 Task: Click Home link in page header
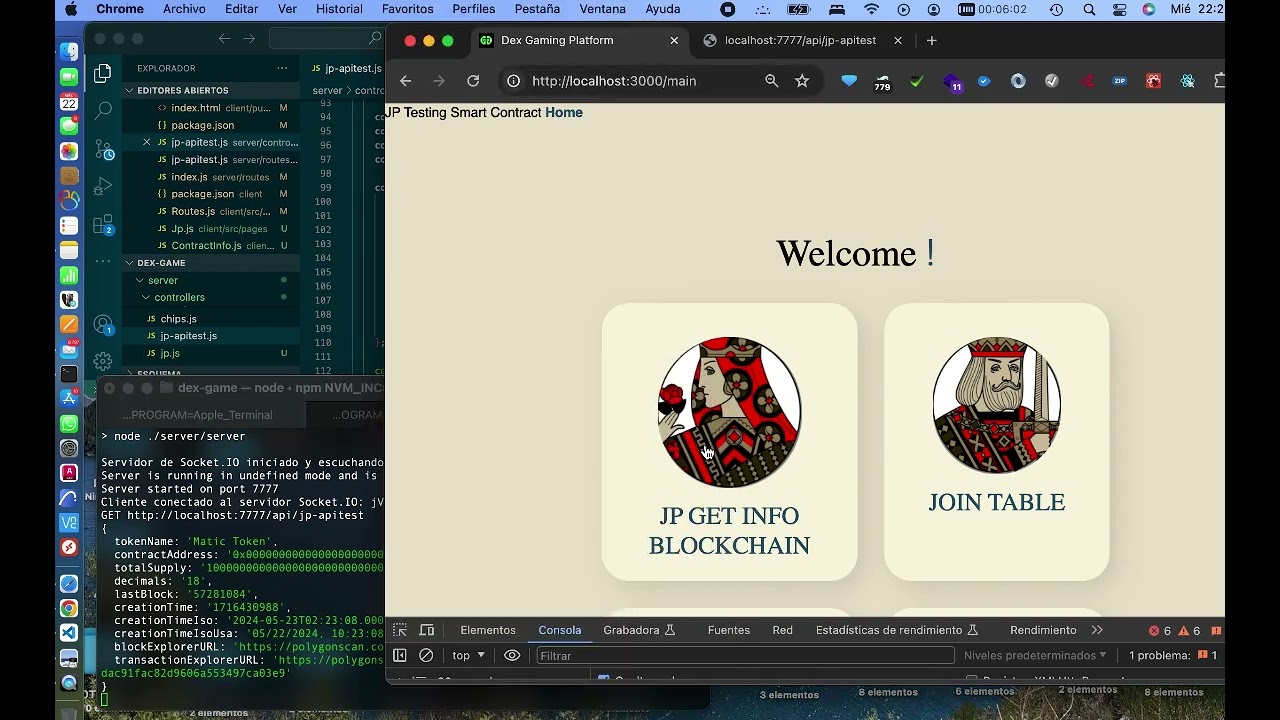[564, 113]
